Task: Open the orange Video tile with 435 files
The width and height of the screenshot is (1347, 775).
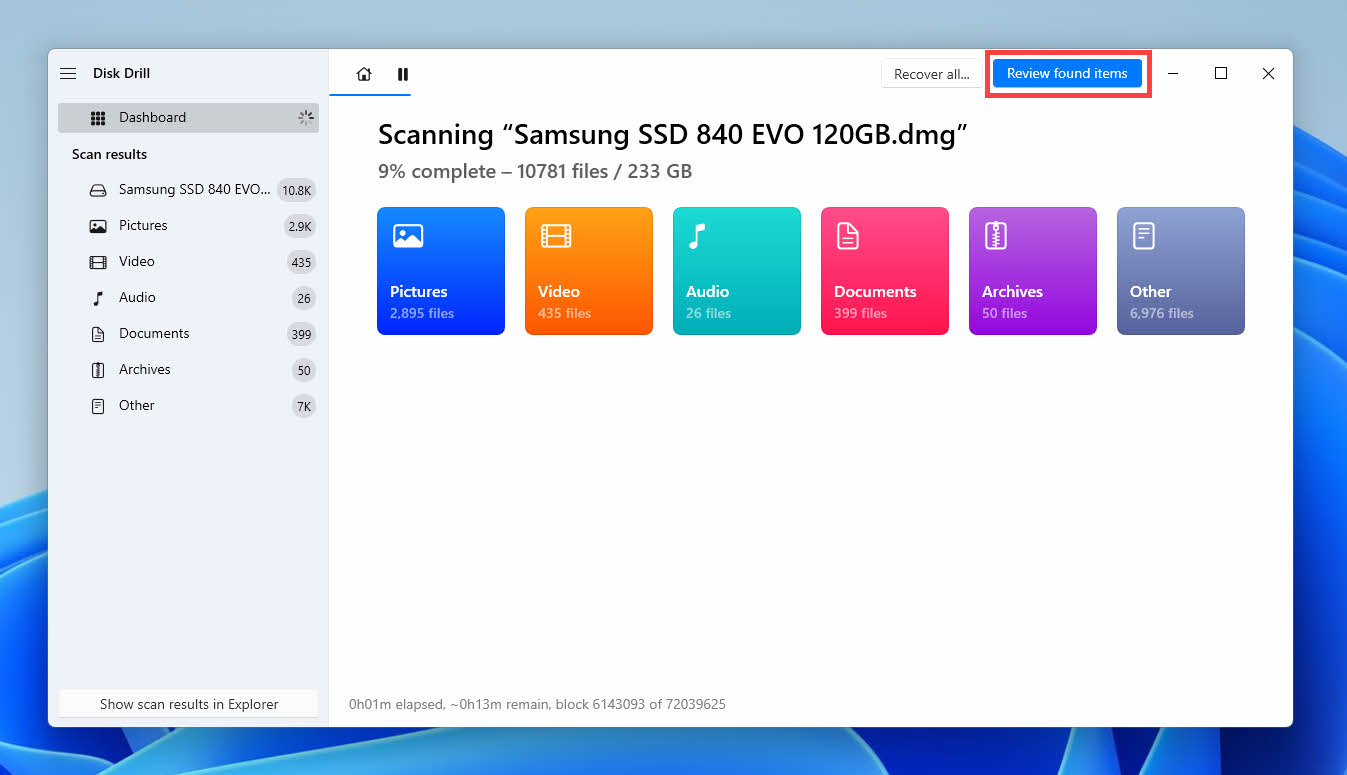Action: pos(589,271)
